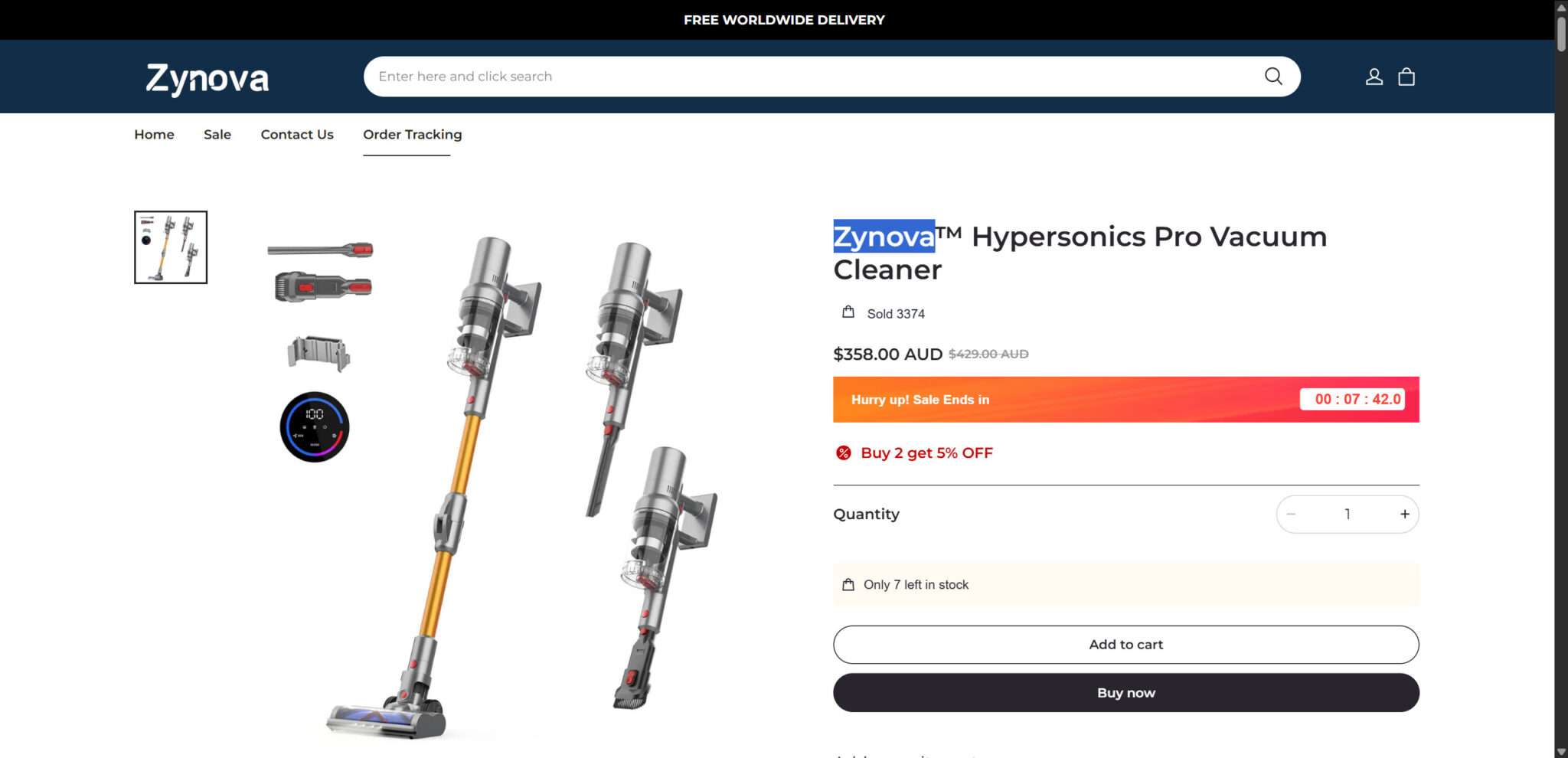Decrease quantity with the minus button

click(x=1292, y=515)
